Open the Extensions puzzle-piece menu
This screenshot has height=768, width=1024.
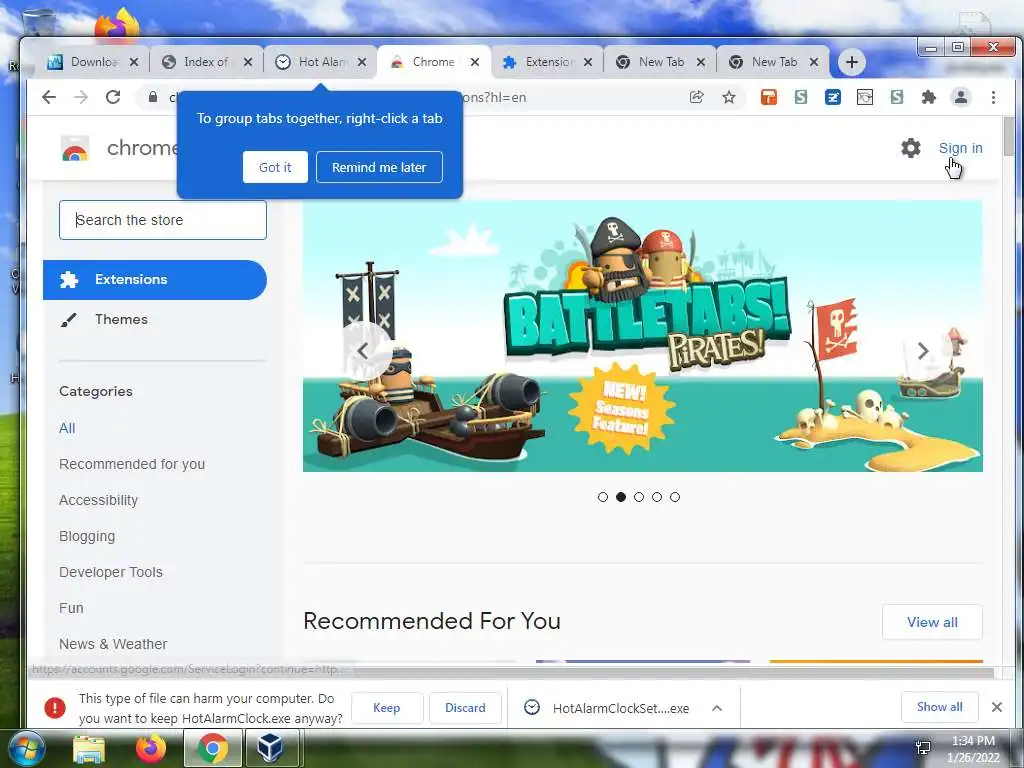pos(928,97)
